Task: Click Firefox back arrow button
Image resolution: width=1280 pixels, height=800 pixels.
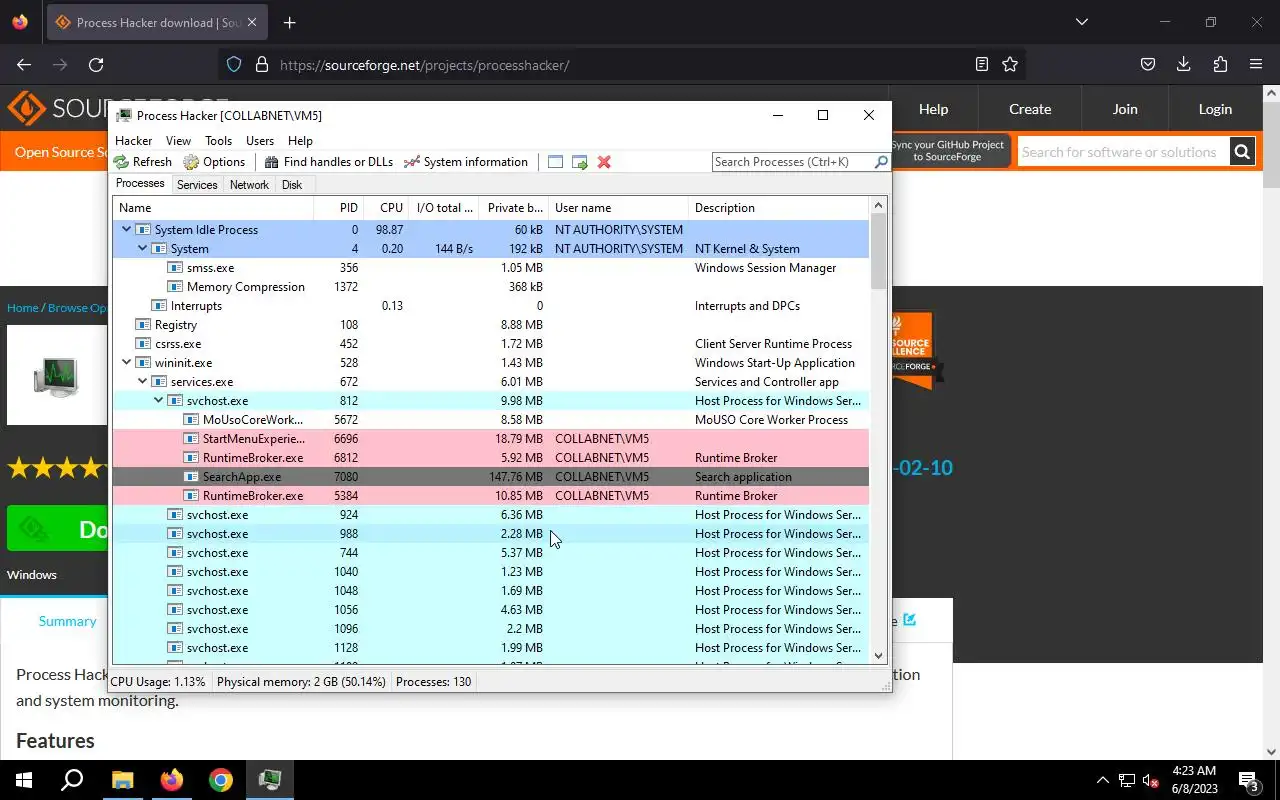Action: coord(24,65)
